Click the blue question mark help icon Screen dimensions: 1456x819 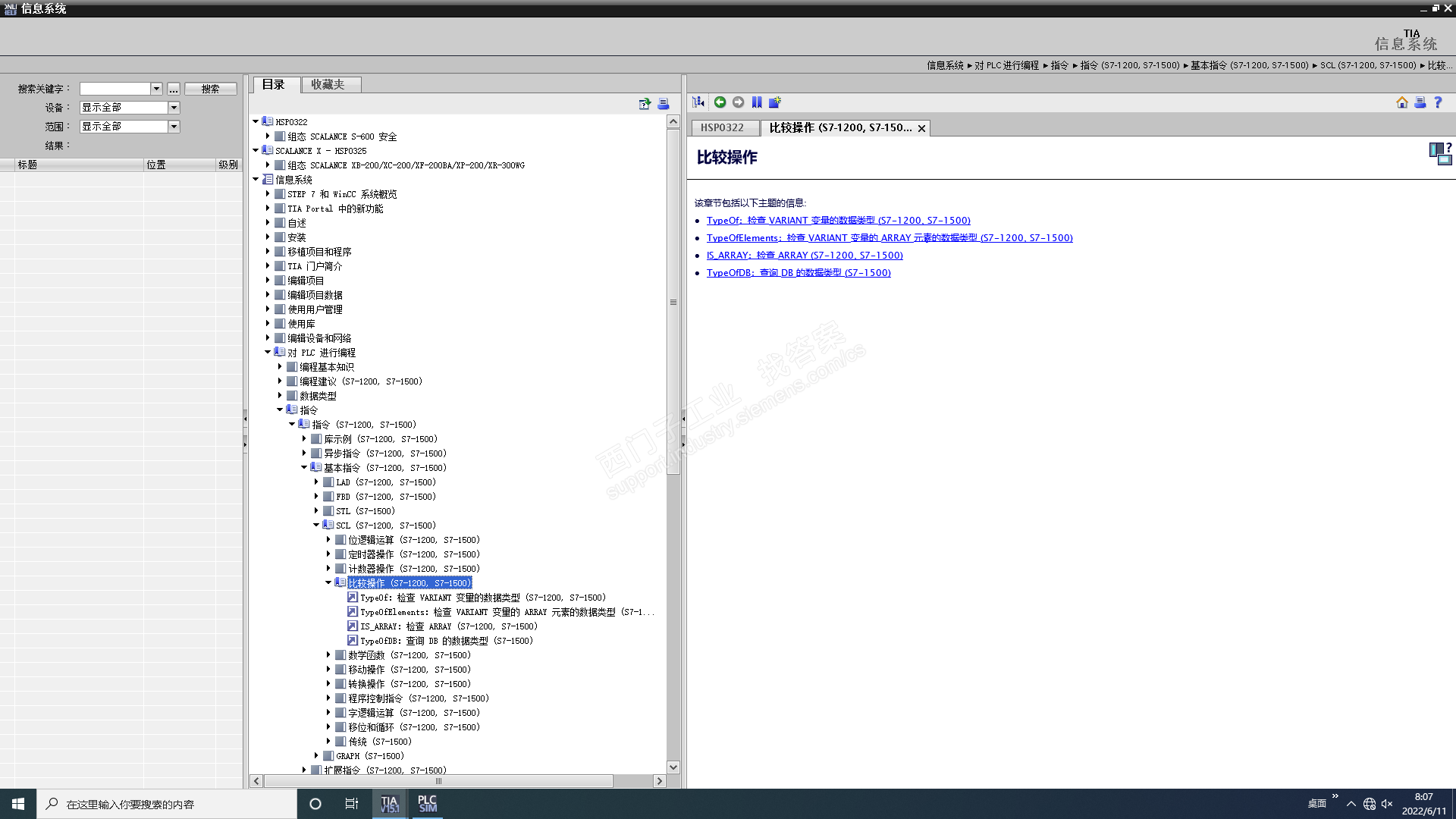1438,102
